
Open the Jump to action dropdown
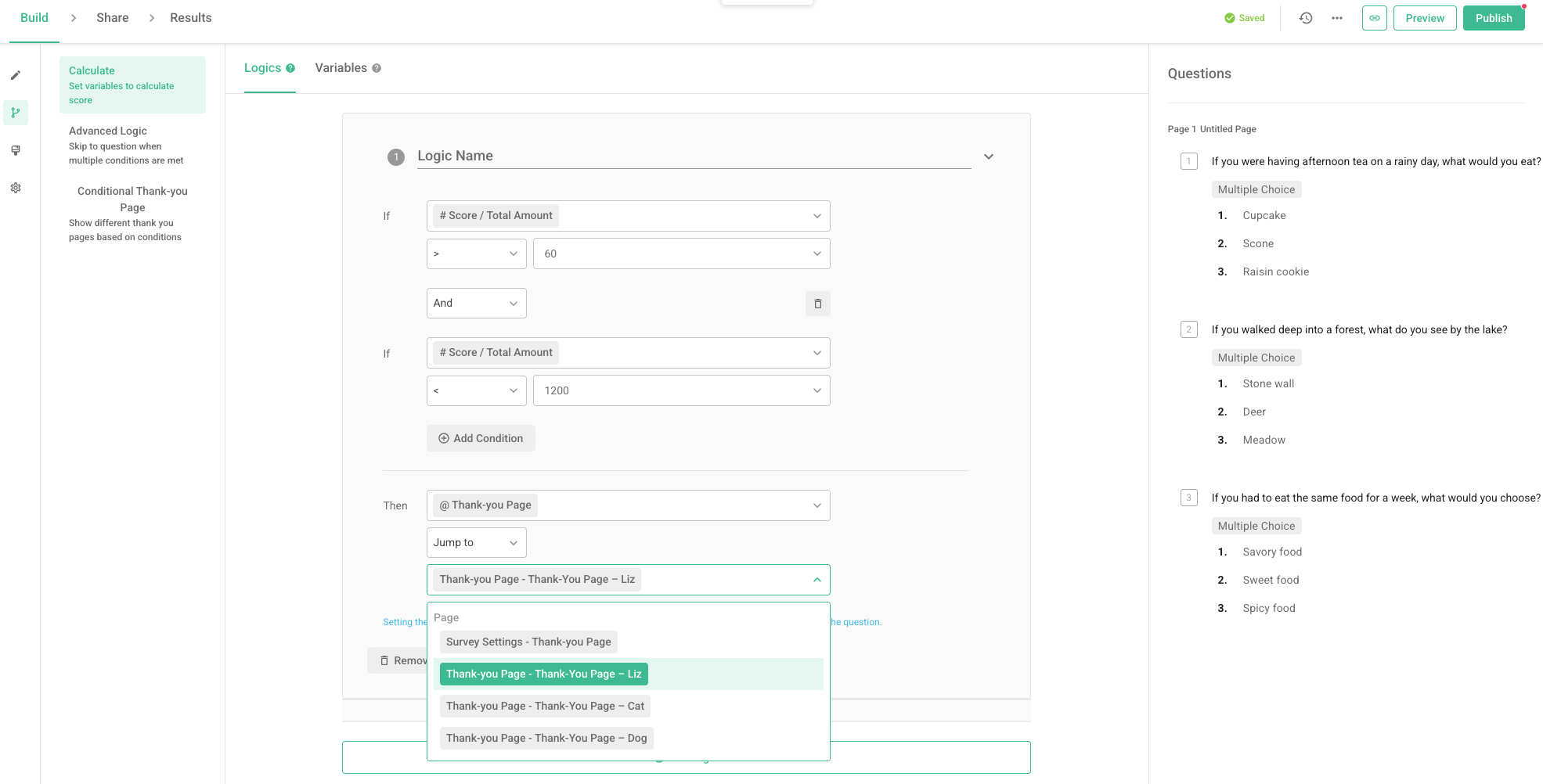[476, 543]
